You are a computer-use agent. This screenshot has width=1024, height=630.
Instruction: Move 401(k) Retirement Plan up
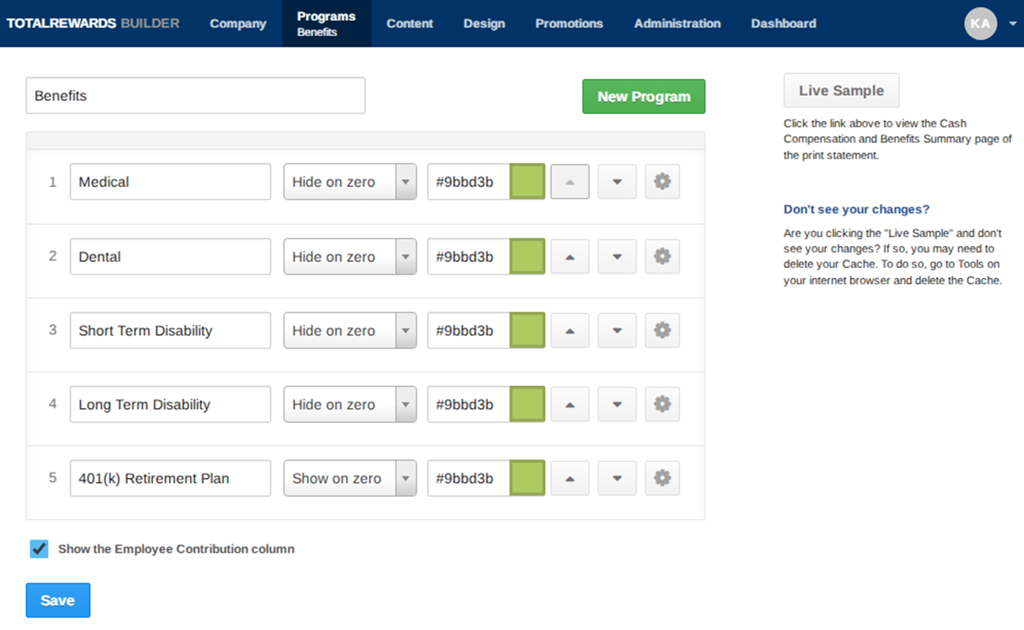(569, 478)
